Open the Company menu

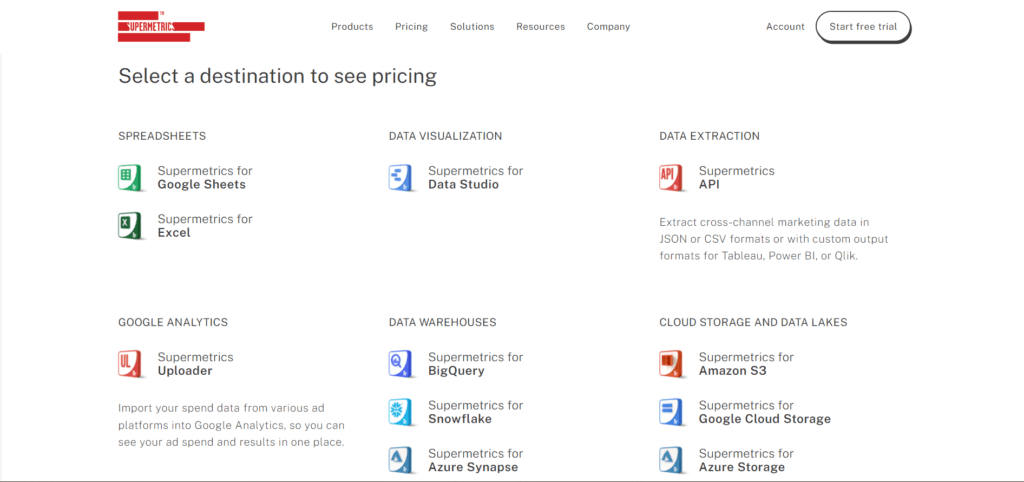click(609, 27)
